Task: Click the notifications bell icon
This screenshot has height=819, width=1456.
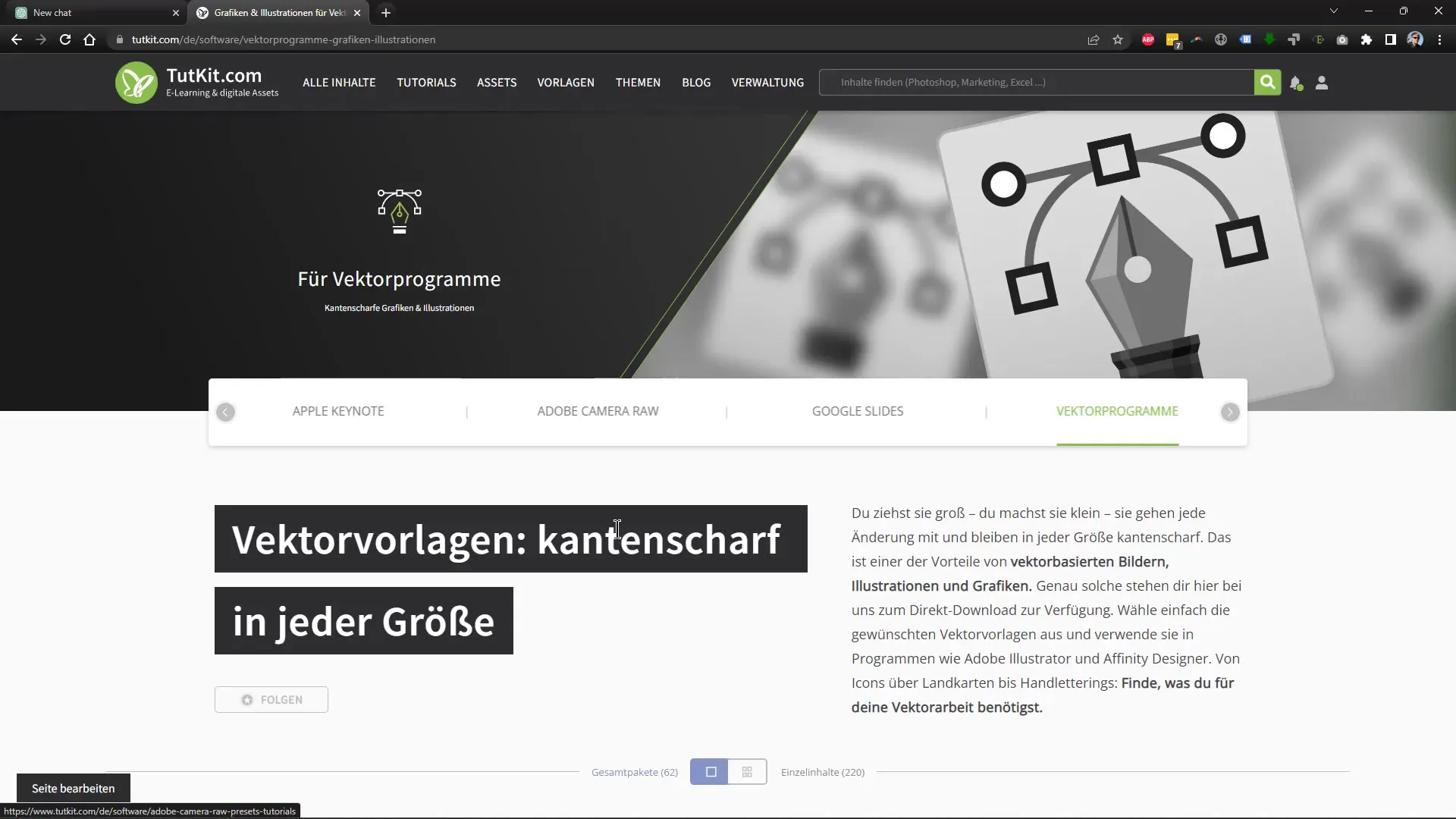Action: (x=1297, y=82)
